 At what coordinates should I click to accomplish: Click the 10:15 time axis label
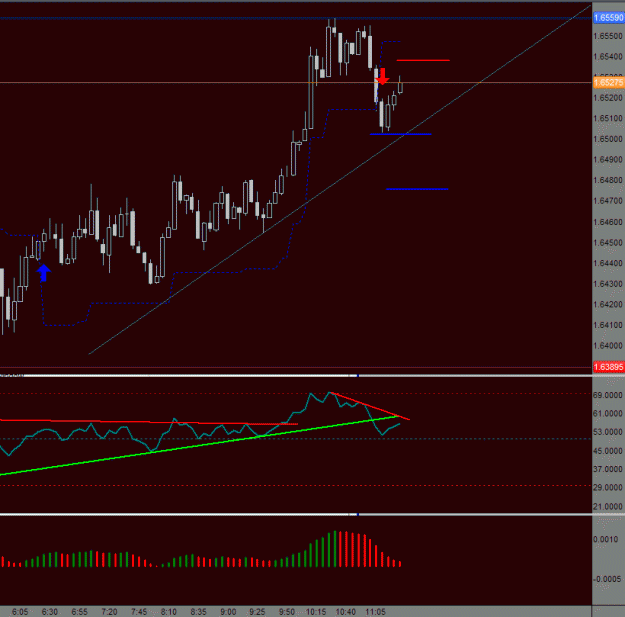(x=316, y=612)
